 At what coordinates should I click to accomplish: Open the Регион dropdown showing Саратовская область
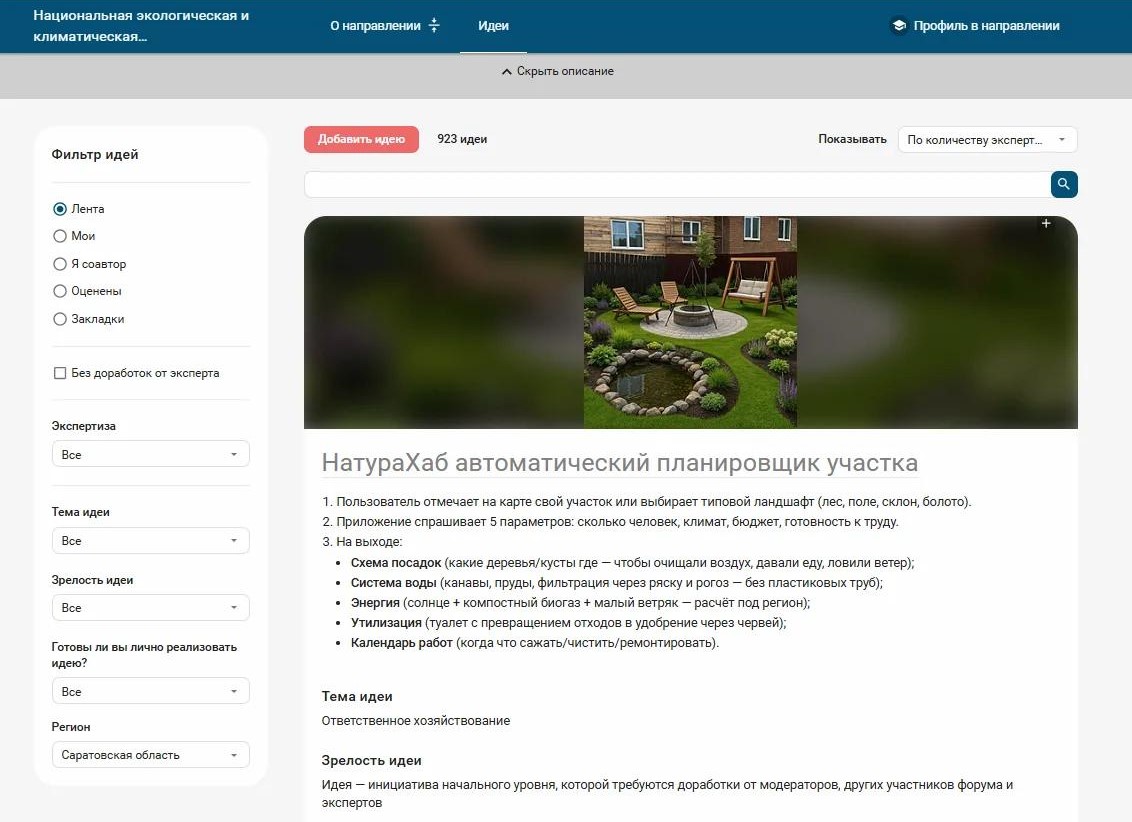(151, 755)
